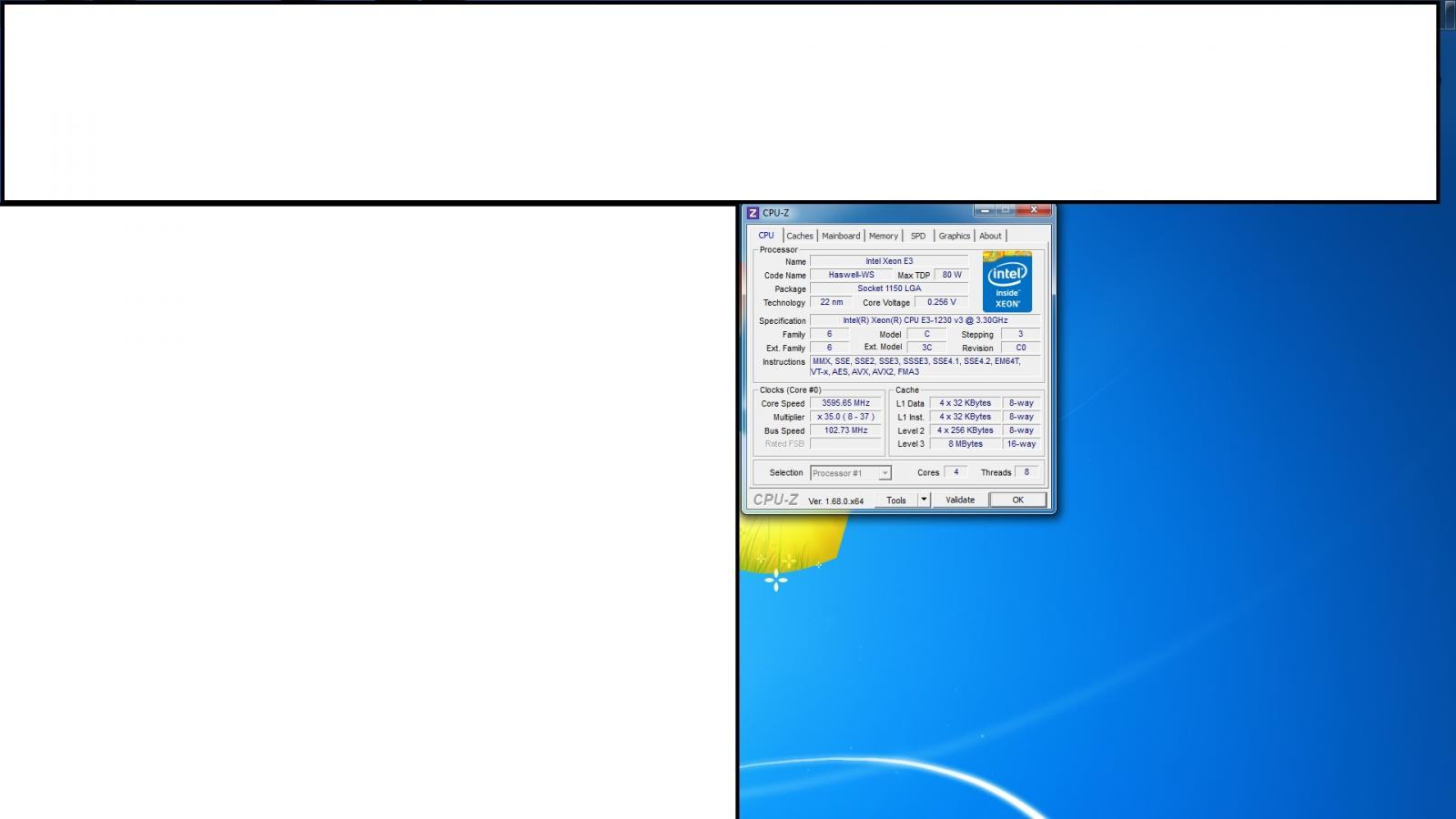Click the Tools button

(x=896, y=500)
